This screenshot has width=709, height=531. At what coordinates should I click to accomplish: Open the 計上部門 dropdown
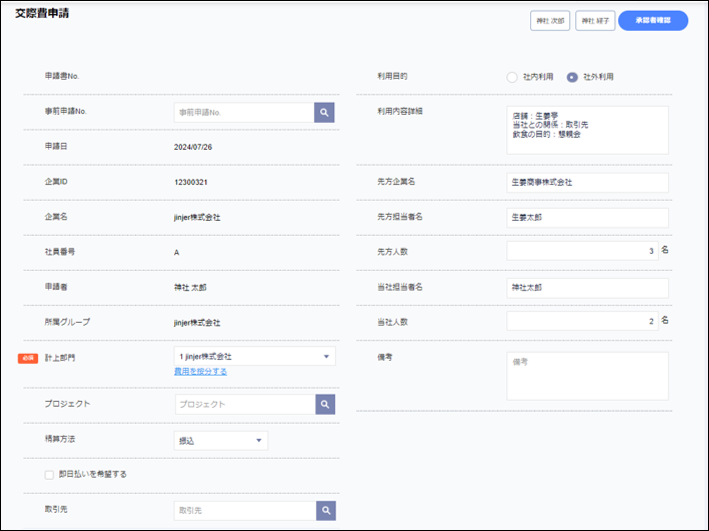click(x=254, y=356)
